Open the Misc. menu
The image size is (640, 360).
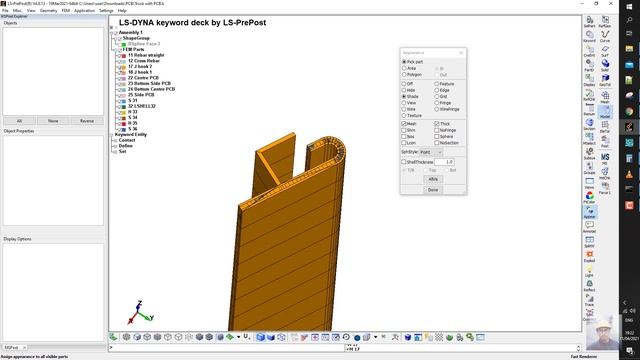[x=18, y=11]
